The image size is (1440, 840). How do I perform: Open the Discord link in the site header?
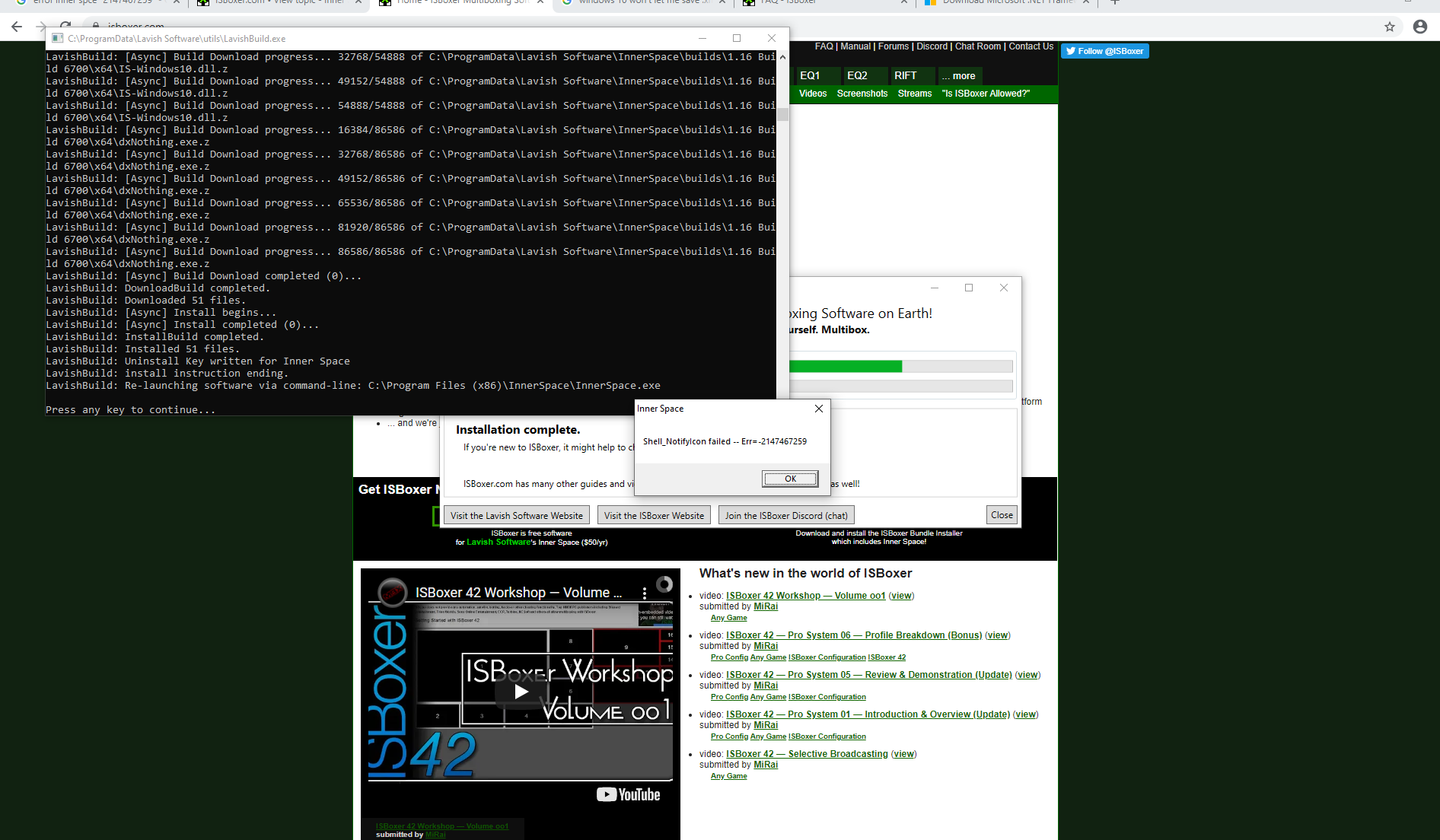pyautogui.click(x=932, y=46)
